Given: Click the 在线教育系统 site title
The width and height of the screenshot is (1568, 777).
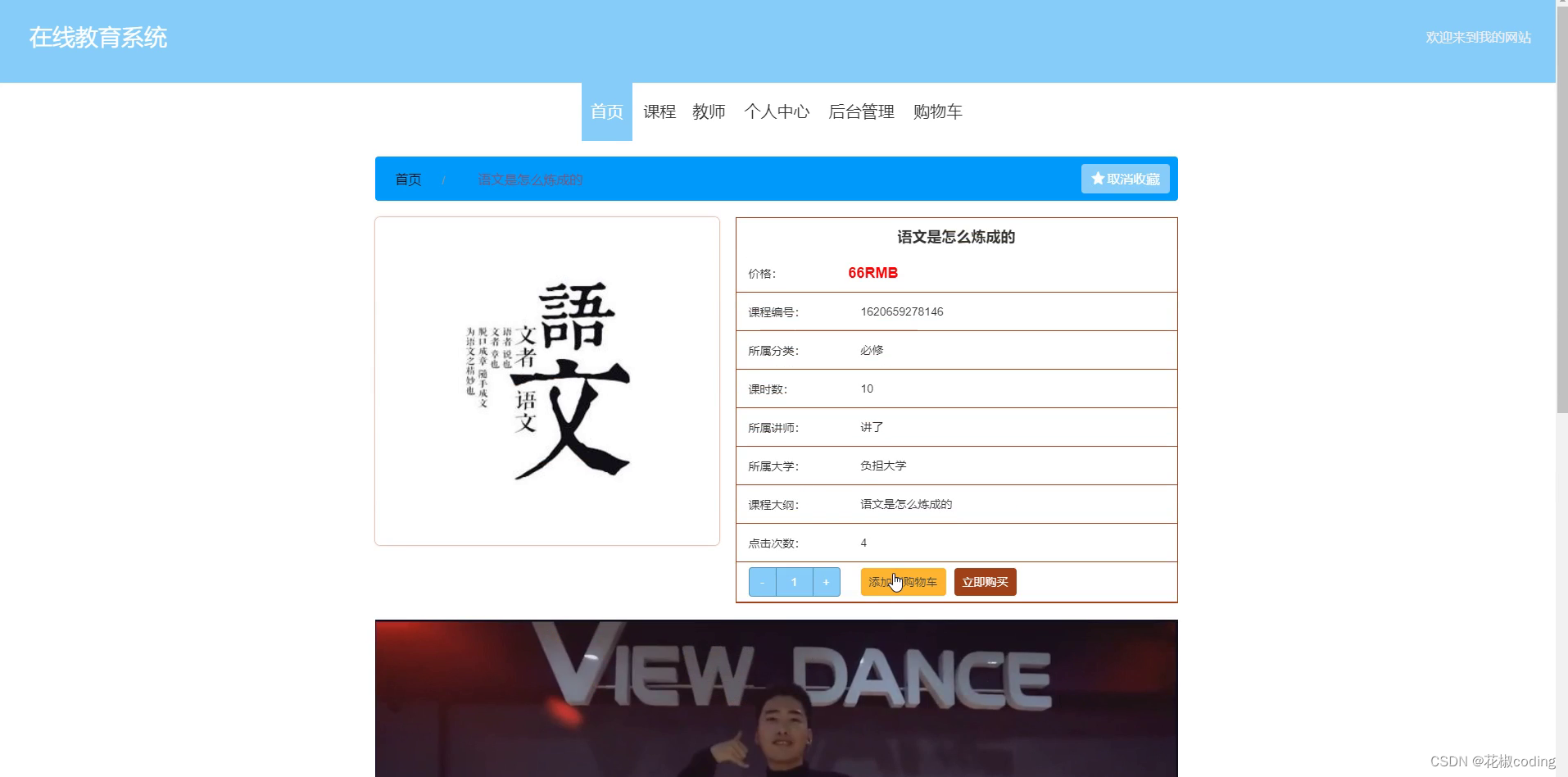Looking at the screenshot, I should [x=97, y=38].
